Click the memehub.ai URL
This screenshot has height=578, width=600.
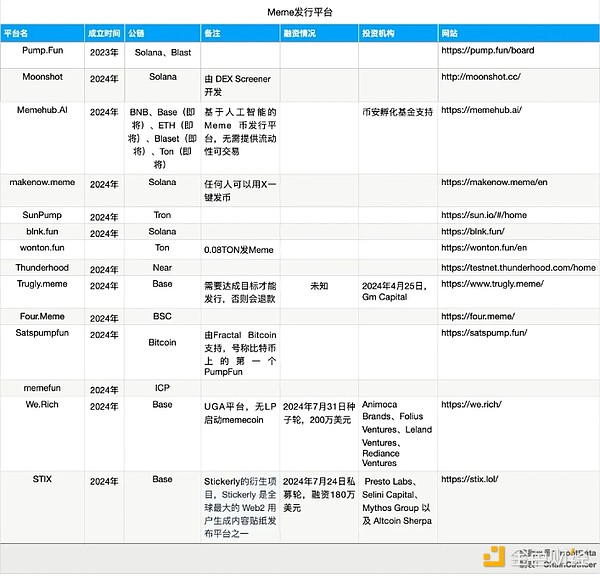click(483, 110)
